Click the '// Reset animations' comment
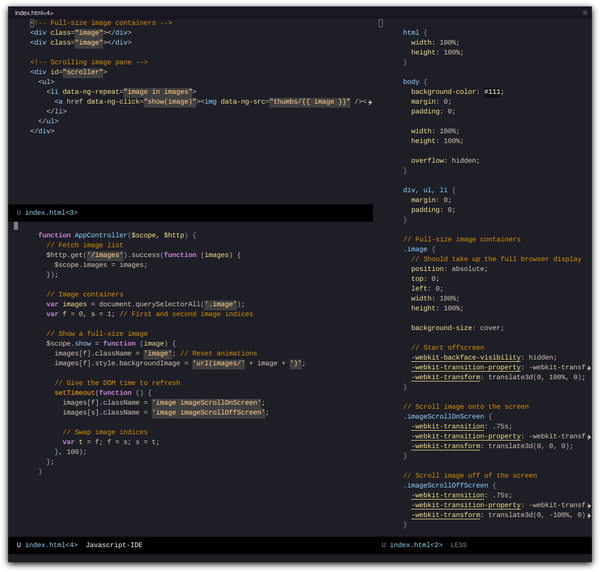The height and width of the screenshot is (572, 600). point(219,354)
